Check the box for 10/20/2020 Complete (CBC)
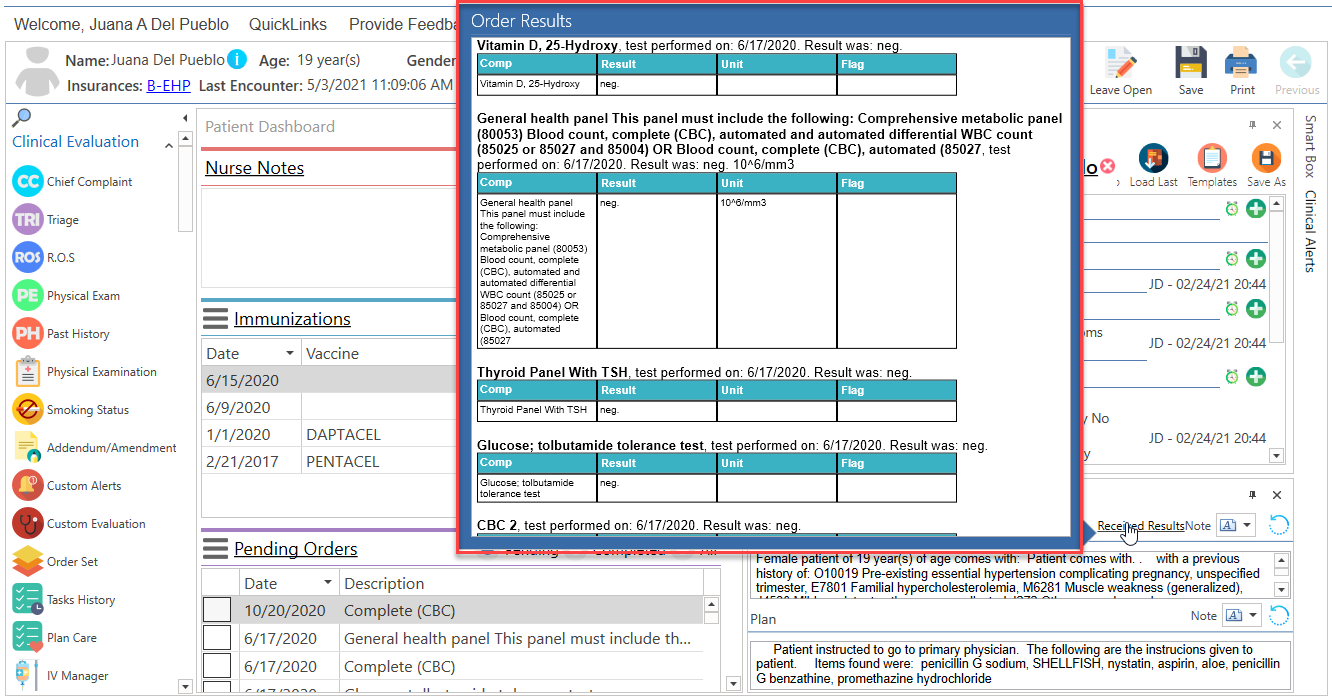This screenshot has height=697, width=1332. 217,610
